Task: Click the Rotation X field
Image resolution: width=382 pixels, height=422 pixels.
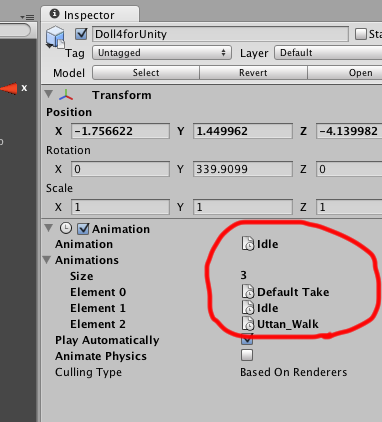Action: pos(120,169)
